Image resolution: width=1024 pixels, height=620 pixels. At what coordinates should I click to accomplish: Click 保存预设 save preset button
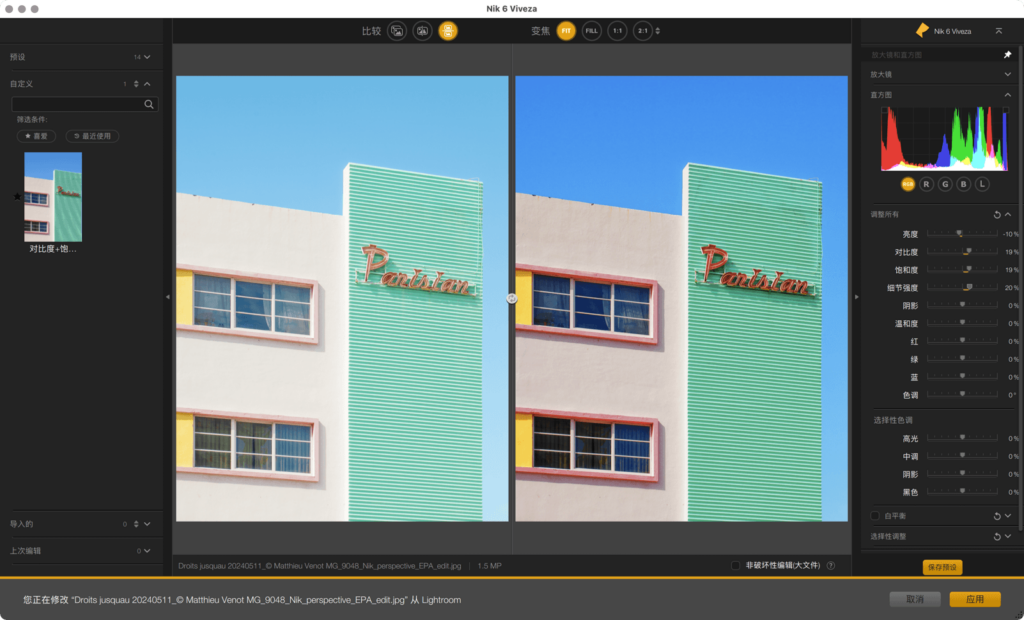click(942, 567)
